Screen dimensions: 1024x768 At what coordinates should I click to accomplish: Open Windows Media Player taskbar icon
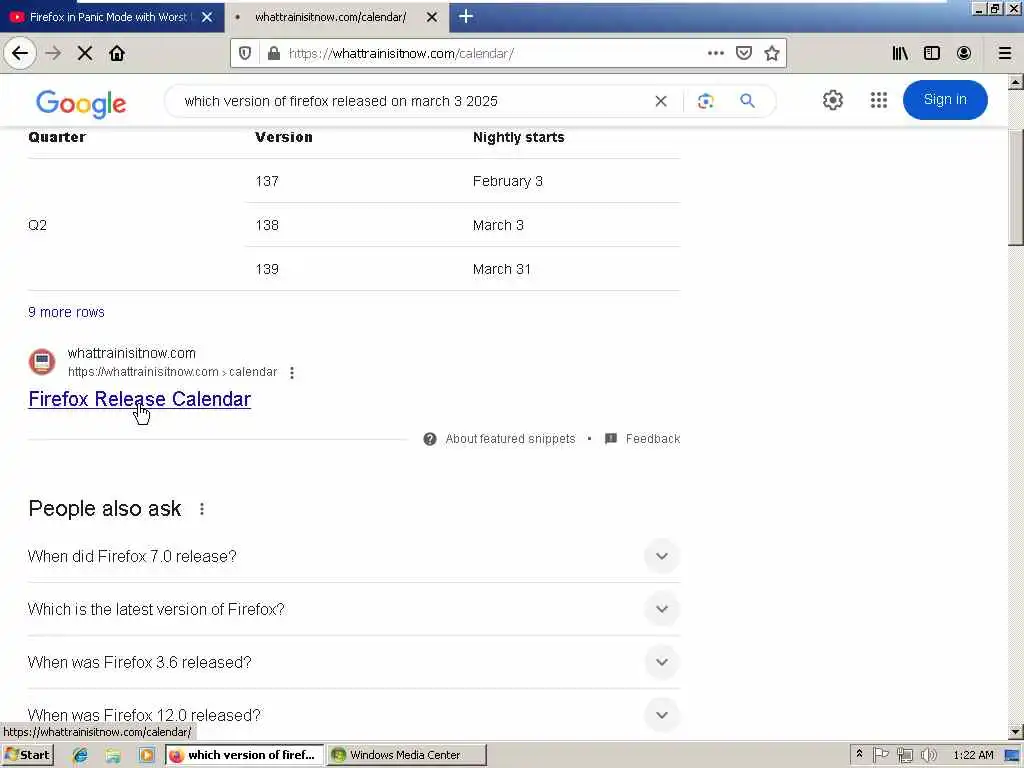pyautogui.click(x=147, y=755)
